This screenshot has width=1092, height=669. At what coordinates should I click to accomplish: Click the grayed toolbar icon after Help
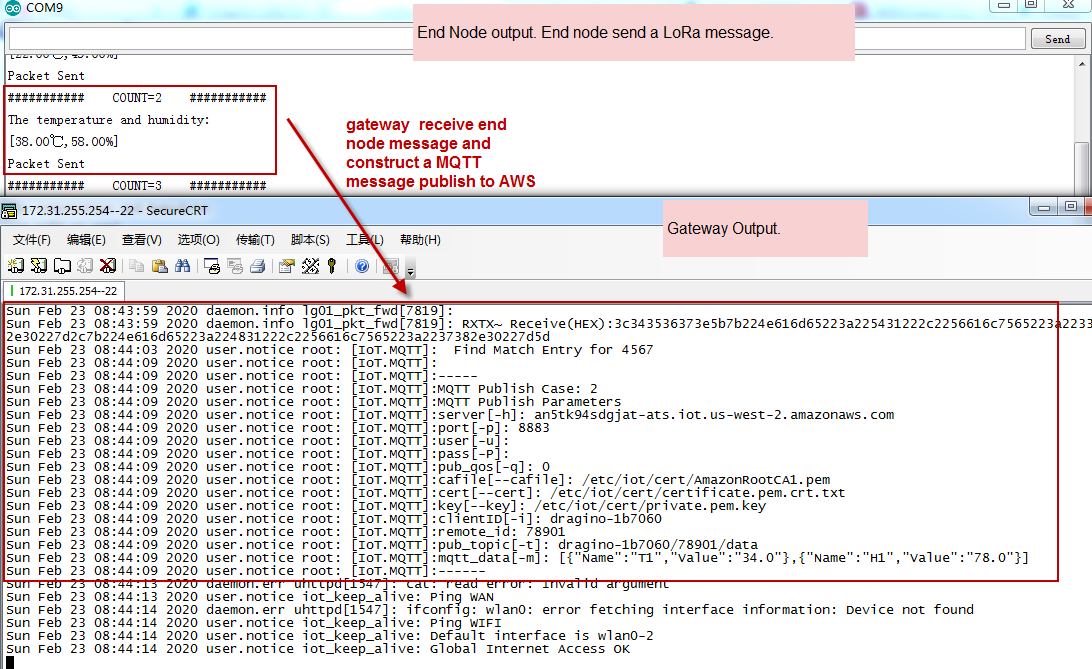tap(391, 266)
